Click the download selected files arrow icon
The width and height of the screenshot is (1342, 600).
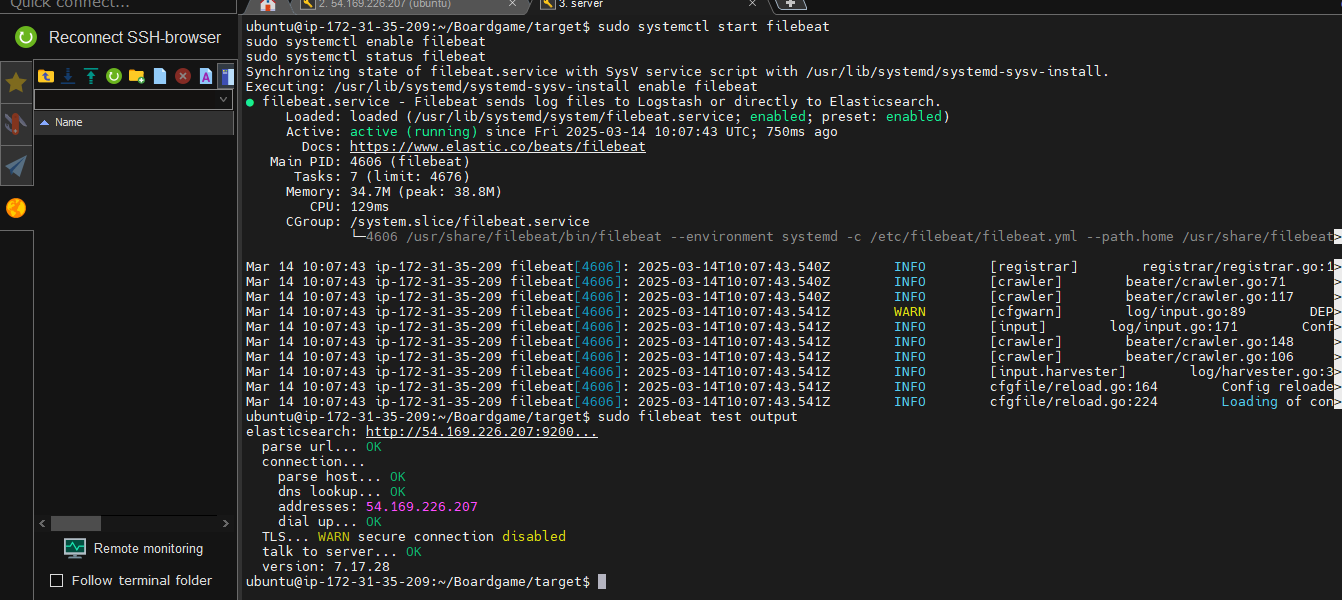[x=68, y=76]
